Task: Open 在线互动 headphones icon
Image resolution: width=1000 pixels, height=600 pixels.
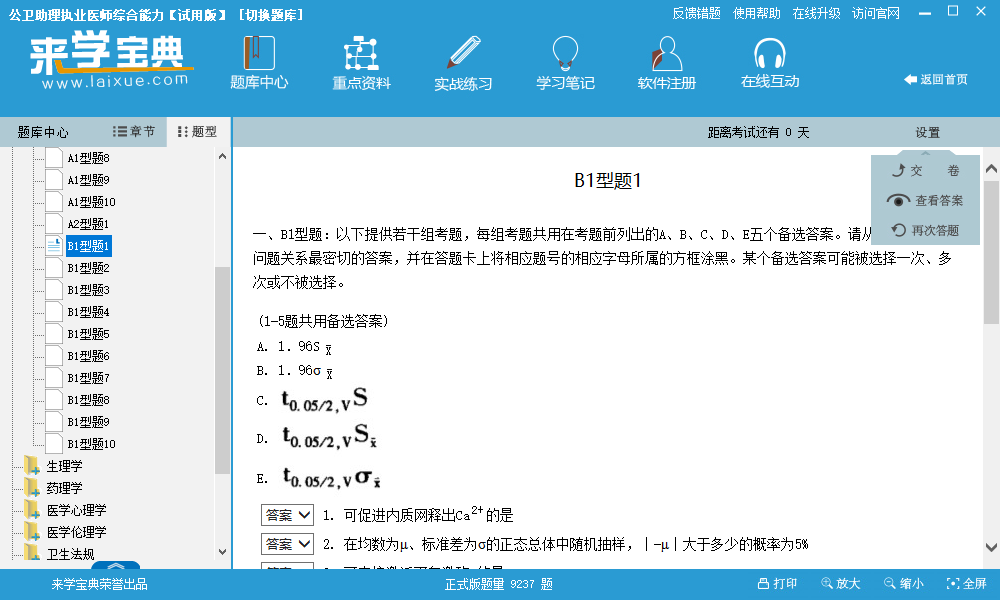Action: click(770, 53)
